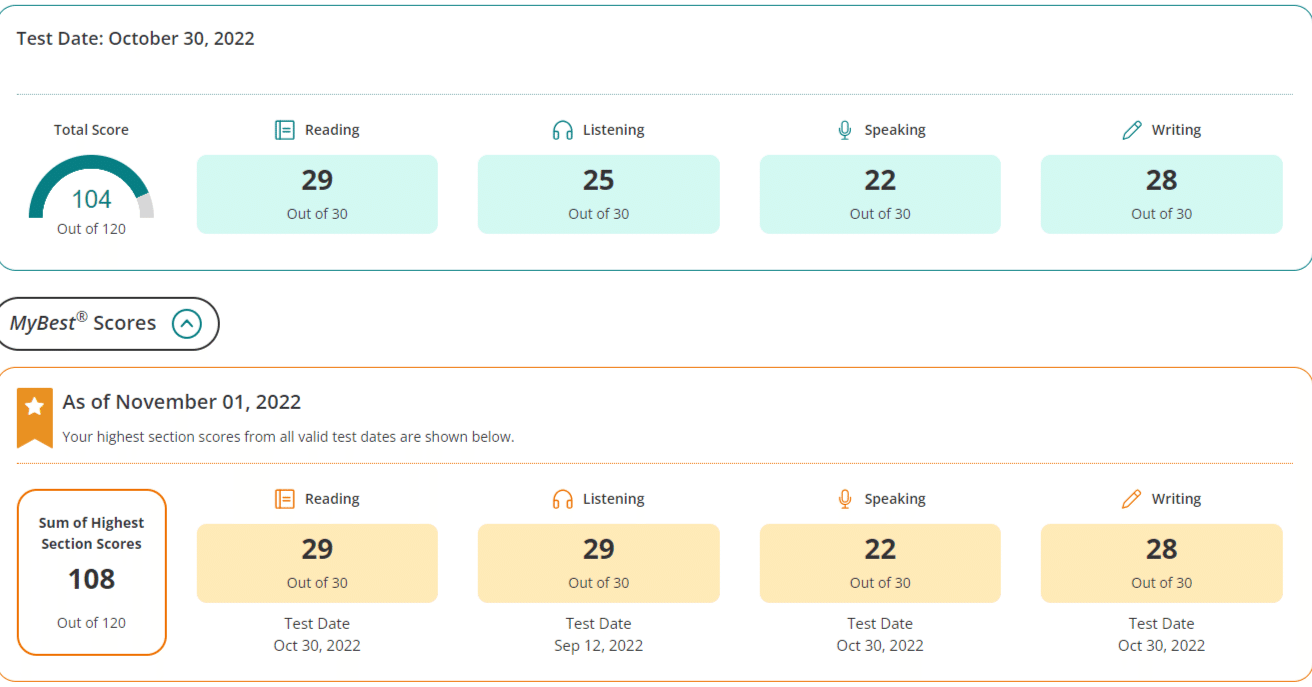Click the teal Listening headphones icon
The width and height of the screenshot is (1312, 687).
point(563,130)
